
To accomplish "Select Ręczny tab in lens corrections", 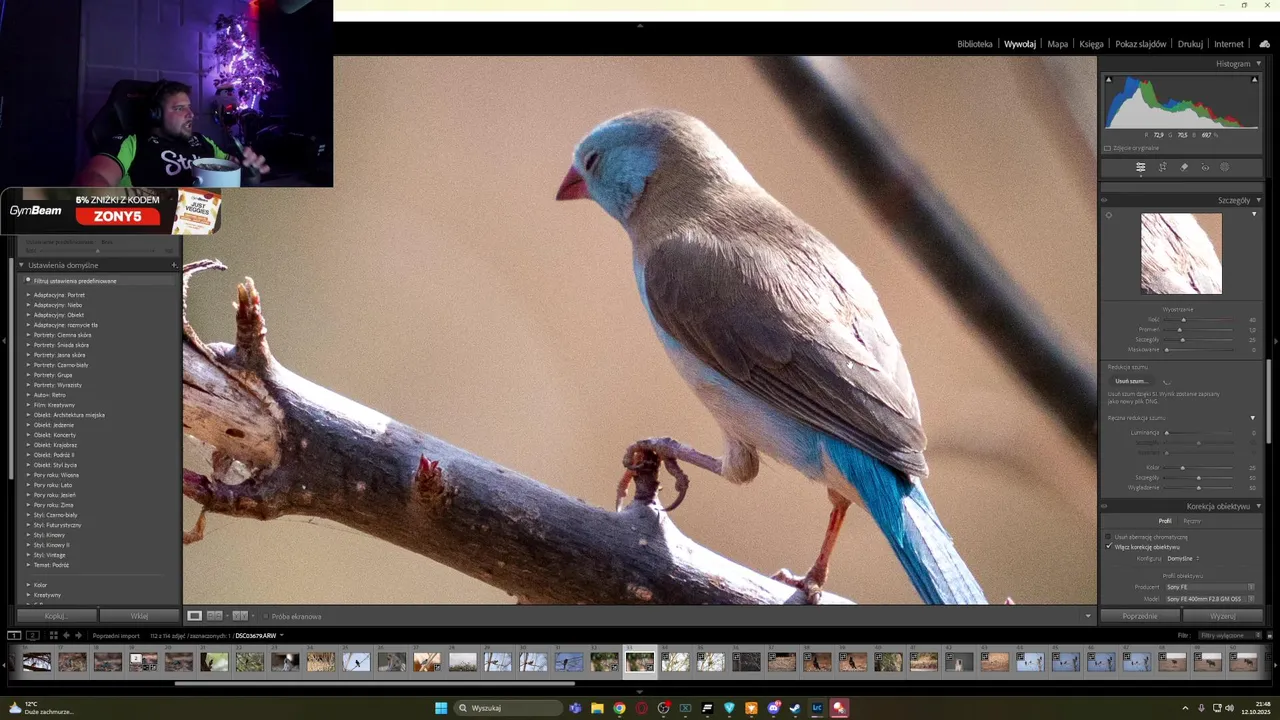I will 1192,521.
